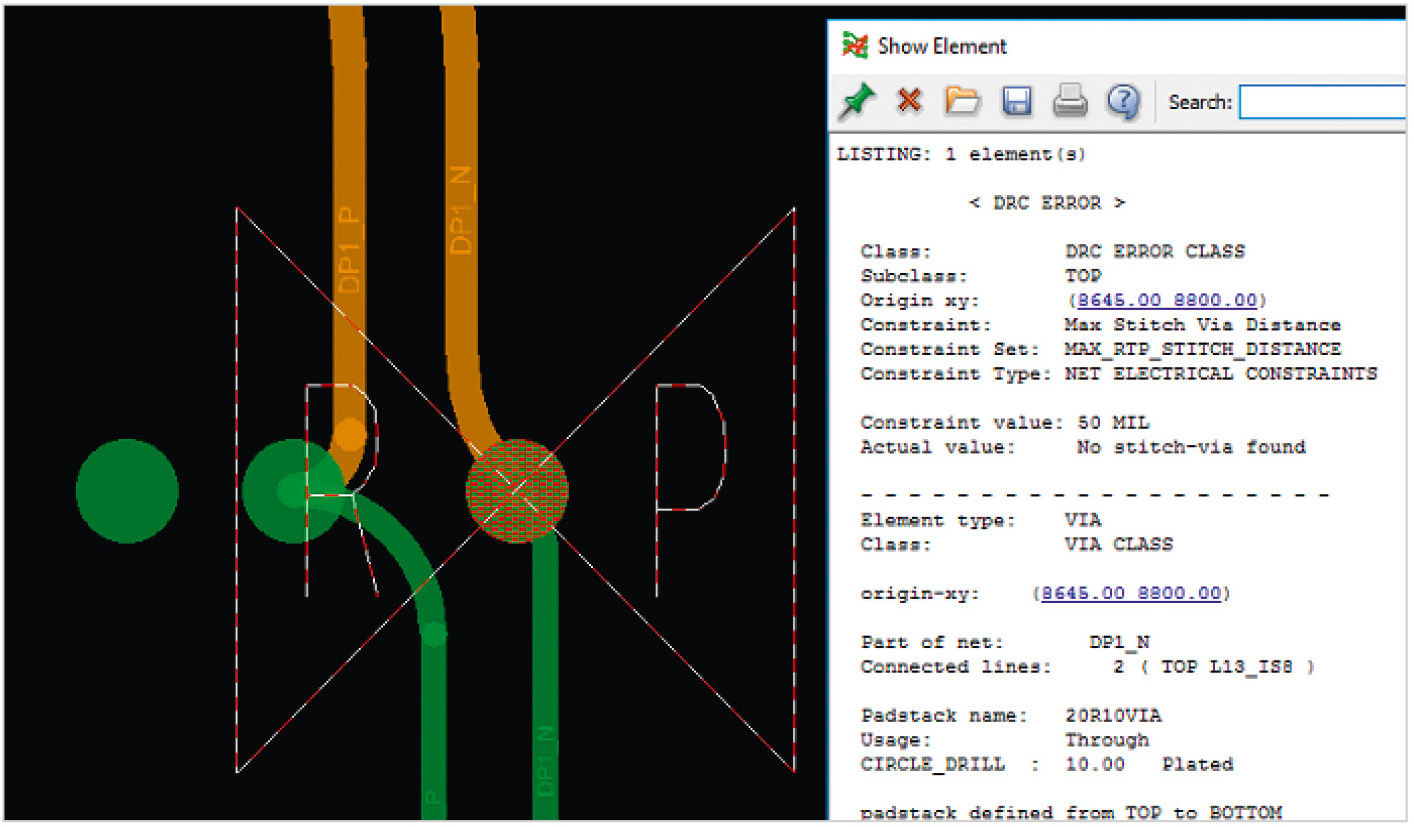The image size is (1414, 827).
Task: Click the 'Show Element' window title
Action: (x=942, y=46)
